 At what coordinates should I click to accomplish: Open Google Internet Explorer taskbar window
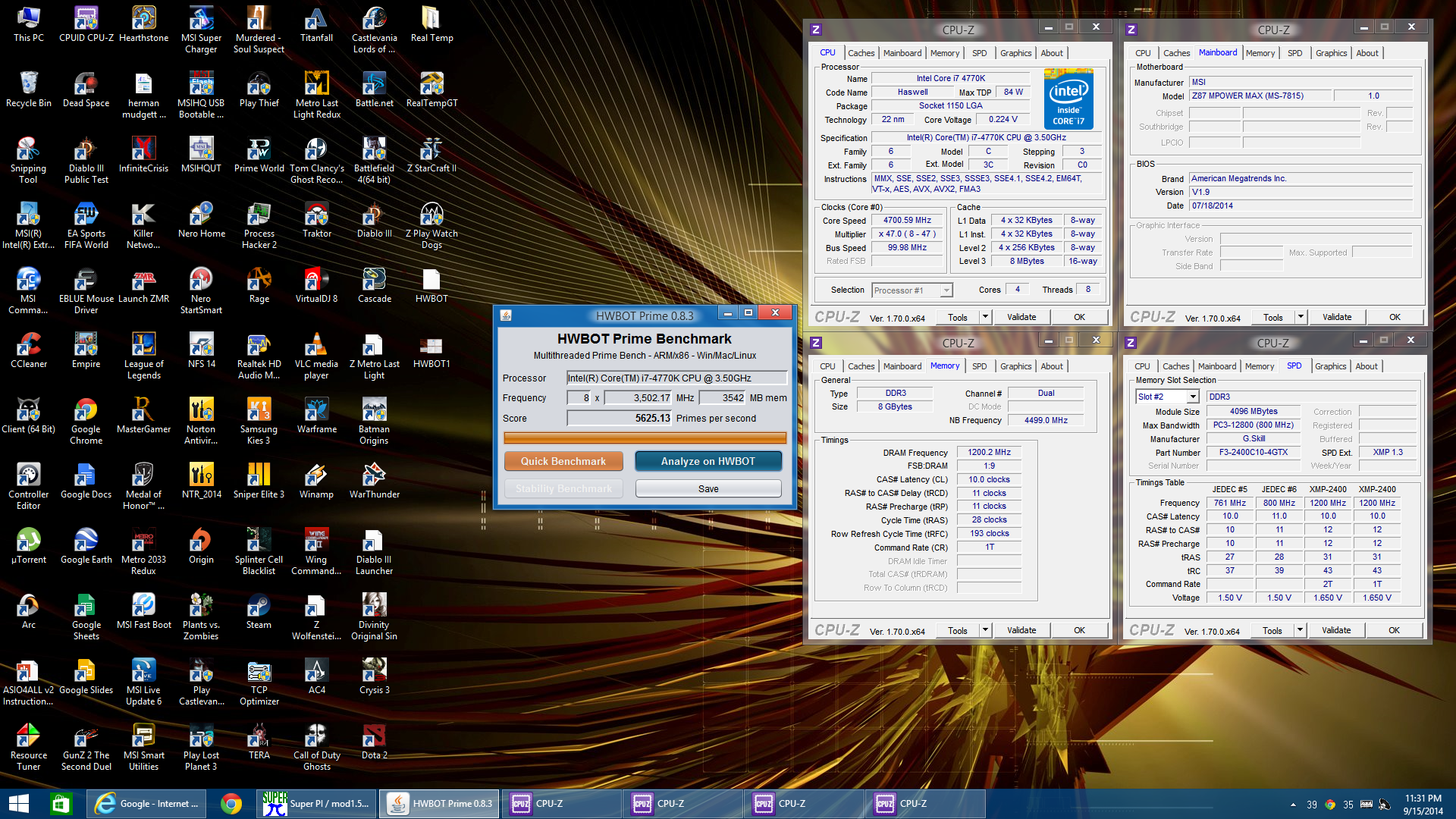tap(147, 804)
